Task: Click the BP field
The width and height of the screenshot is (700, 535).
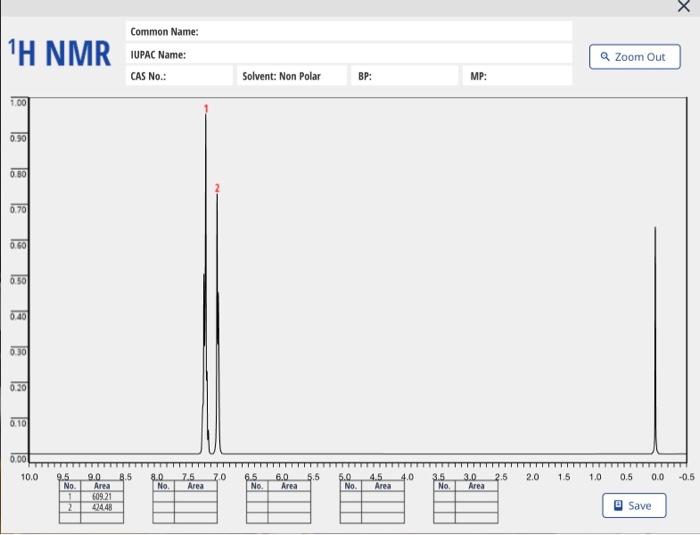Action: (404, 76)
